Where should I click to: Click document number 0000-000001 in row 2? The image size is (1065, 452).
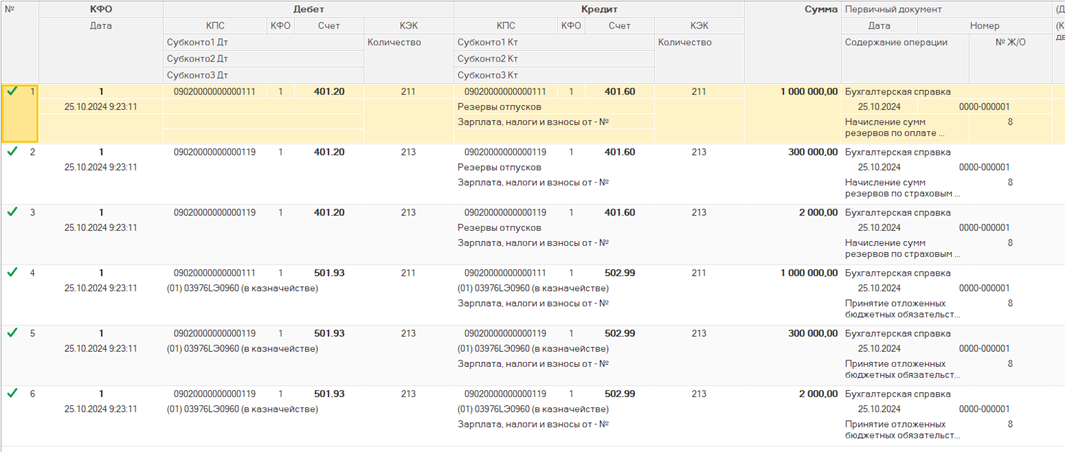click(984, 167)
